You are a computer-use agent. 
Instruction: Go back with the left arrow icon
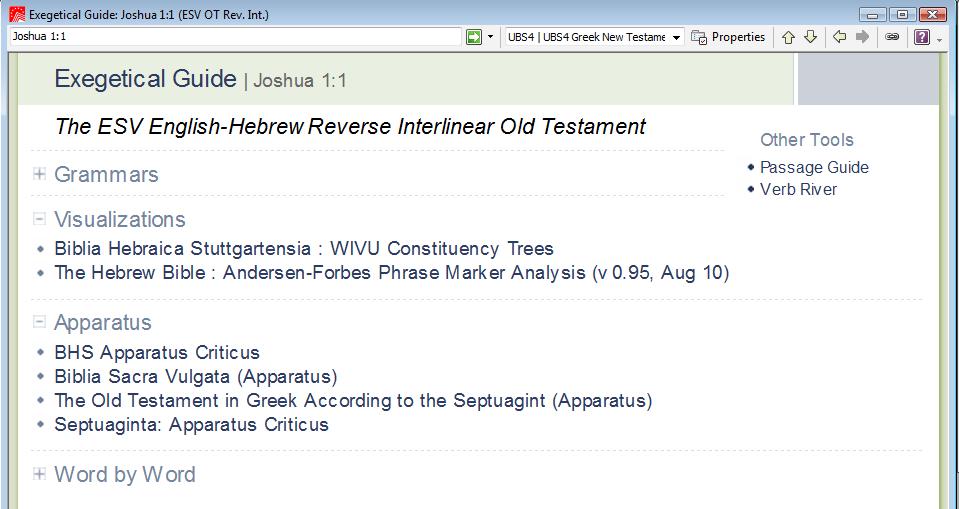[x=840, y=37]
